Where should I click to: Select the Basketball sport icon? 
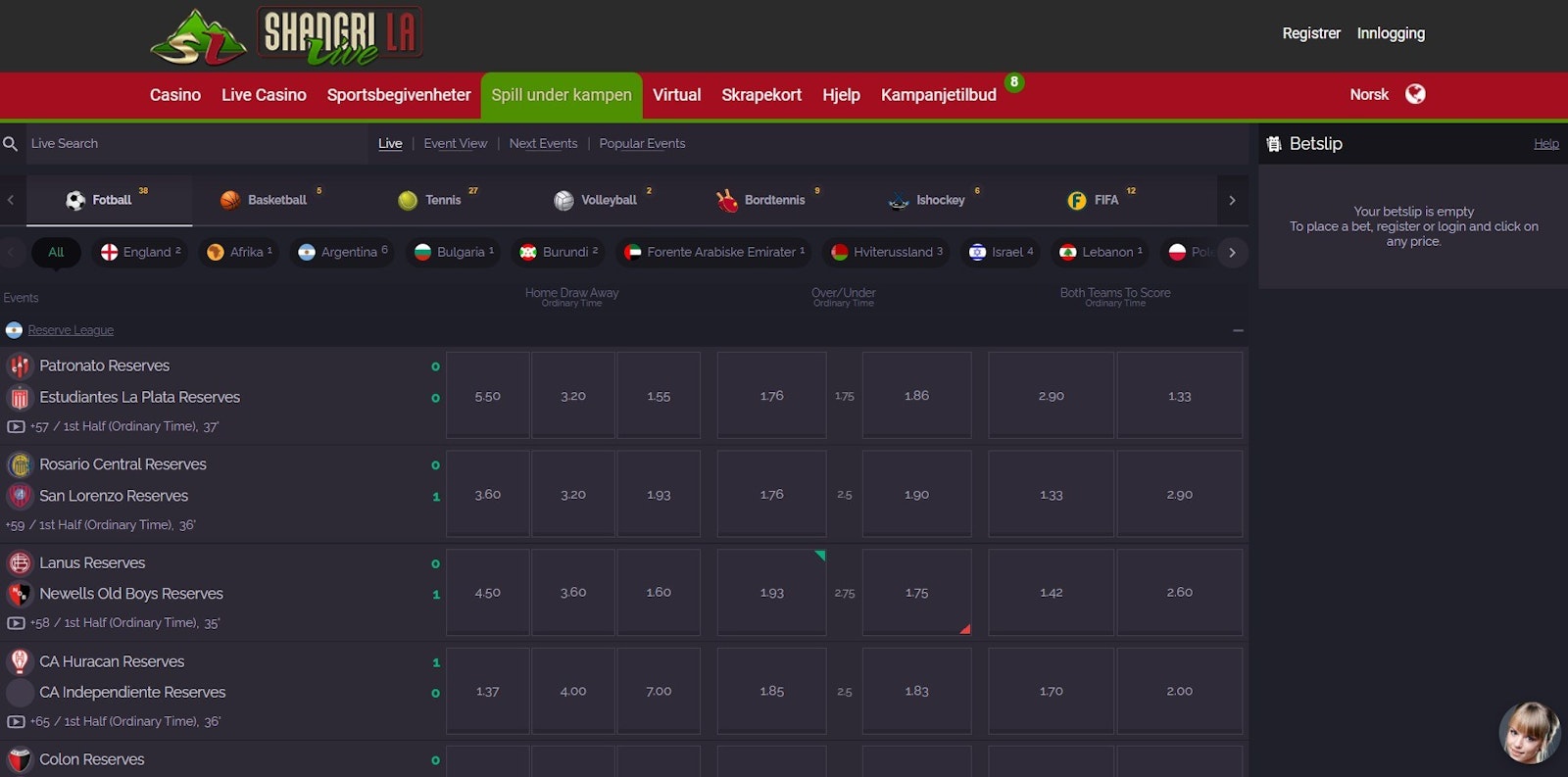pos(230,200)
